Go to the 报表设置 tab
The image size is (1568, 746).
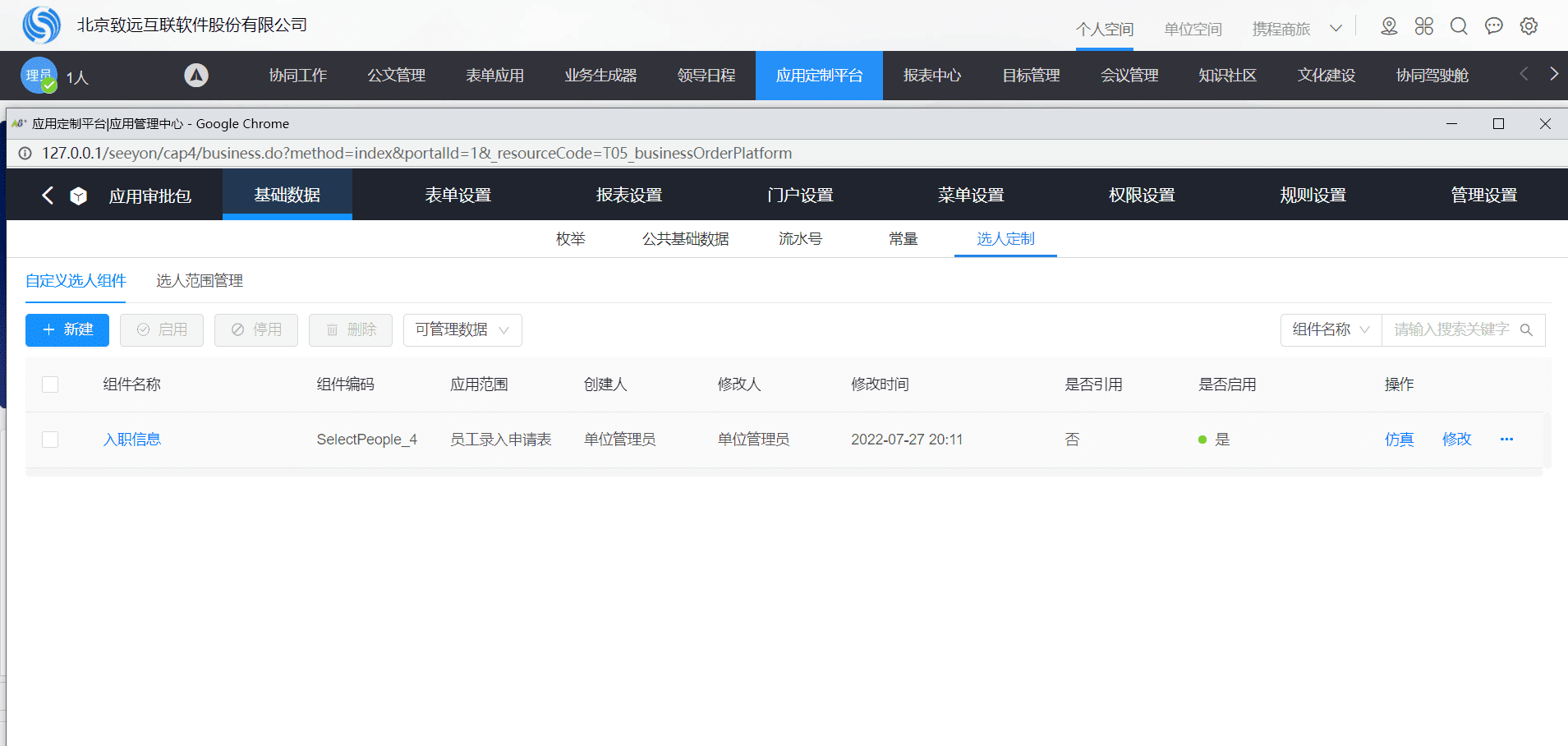629,195
